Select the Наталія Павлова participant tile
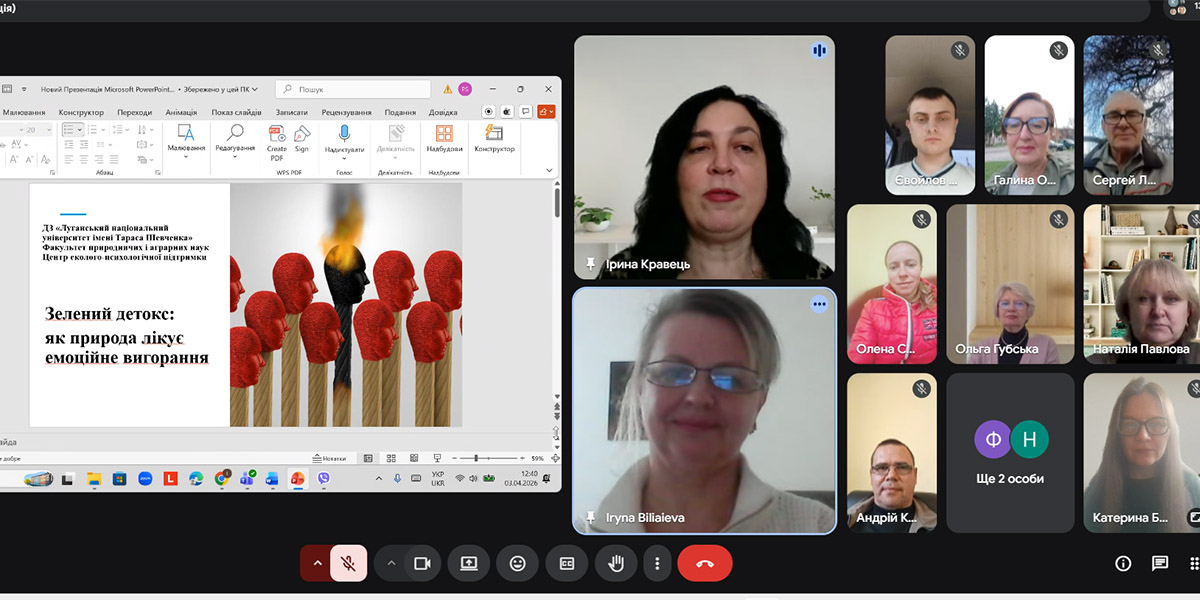The image size is (1200, 600). (1142, 284)
